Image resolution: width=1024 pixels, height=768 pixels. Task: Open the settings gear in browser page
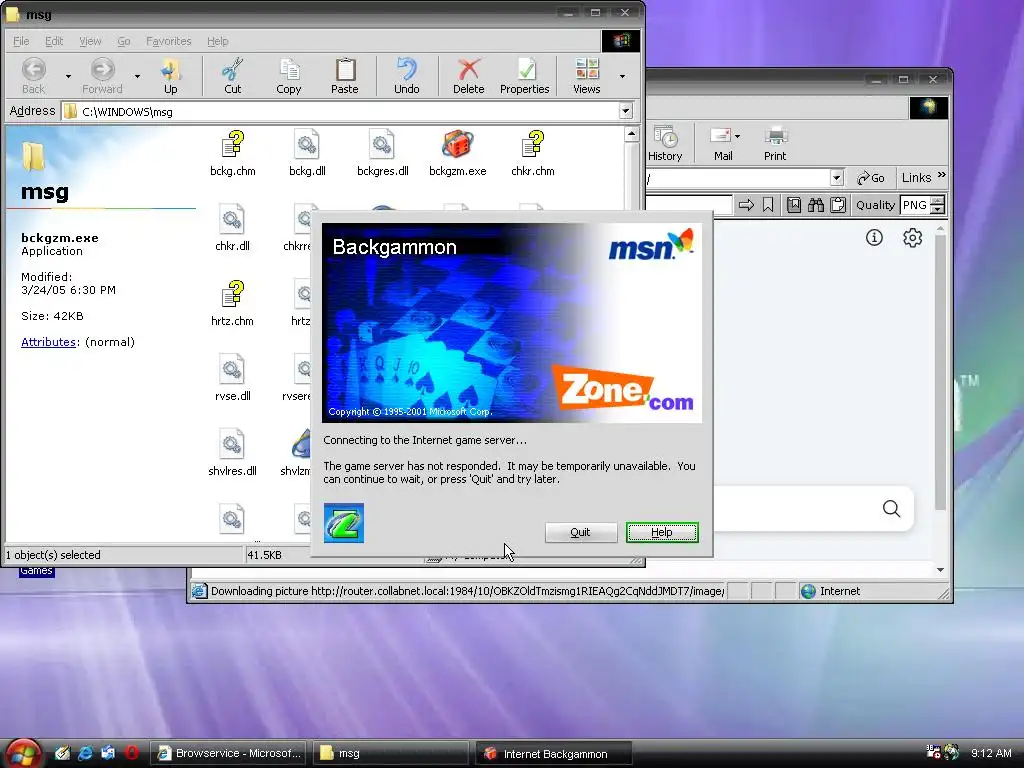(912, 238)
